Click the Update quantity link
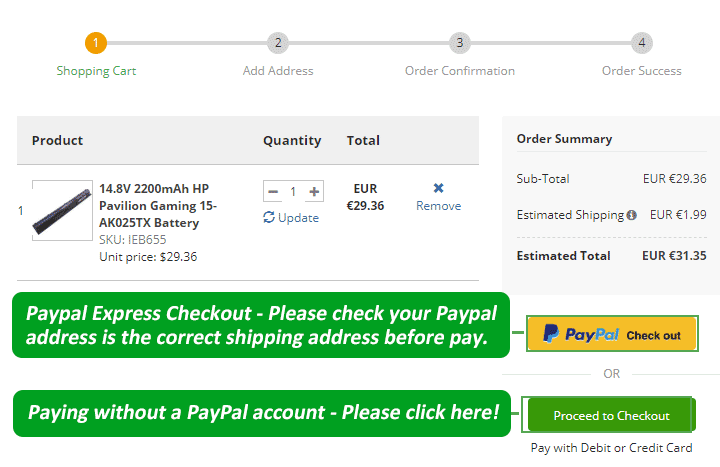The image size is (720, 467). [x=298, y=217]
